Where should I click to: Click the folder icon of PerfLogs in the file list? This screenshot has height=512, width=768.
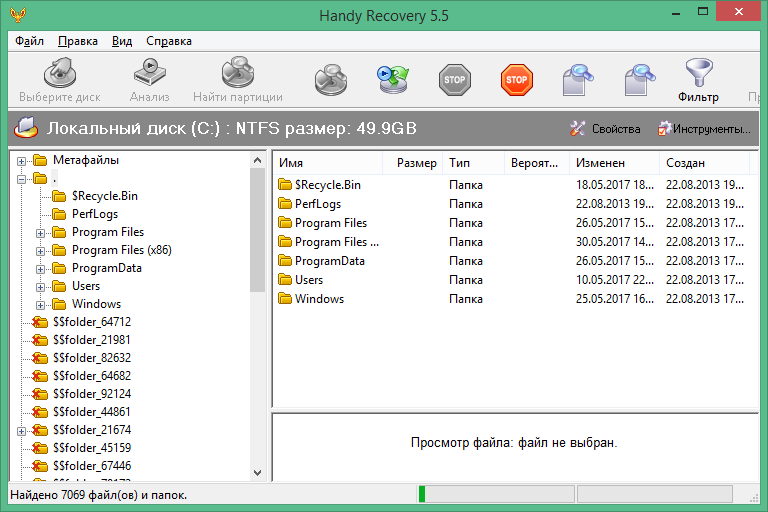click(x=285, y=203)
